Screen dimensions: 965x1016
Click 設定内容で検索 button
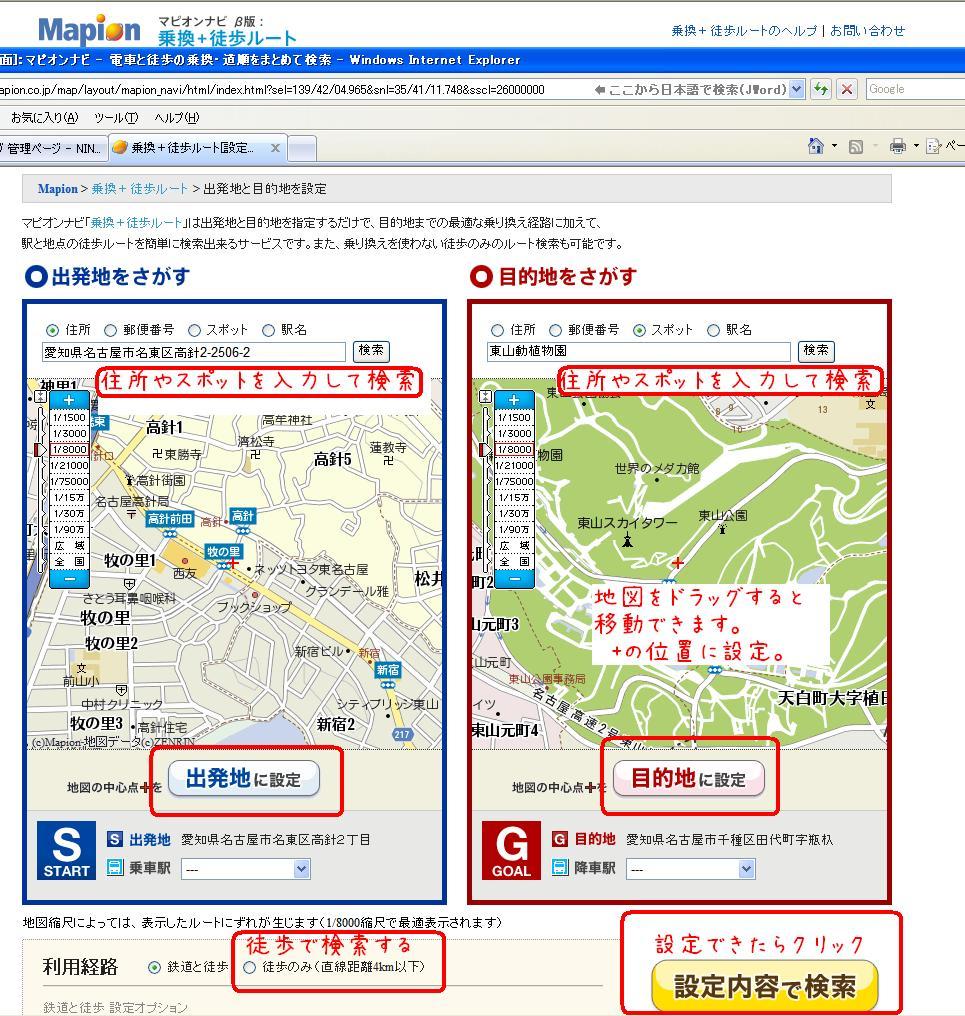point(765,986)
